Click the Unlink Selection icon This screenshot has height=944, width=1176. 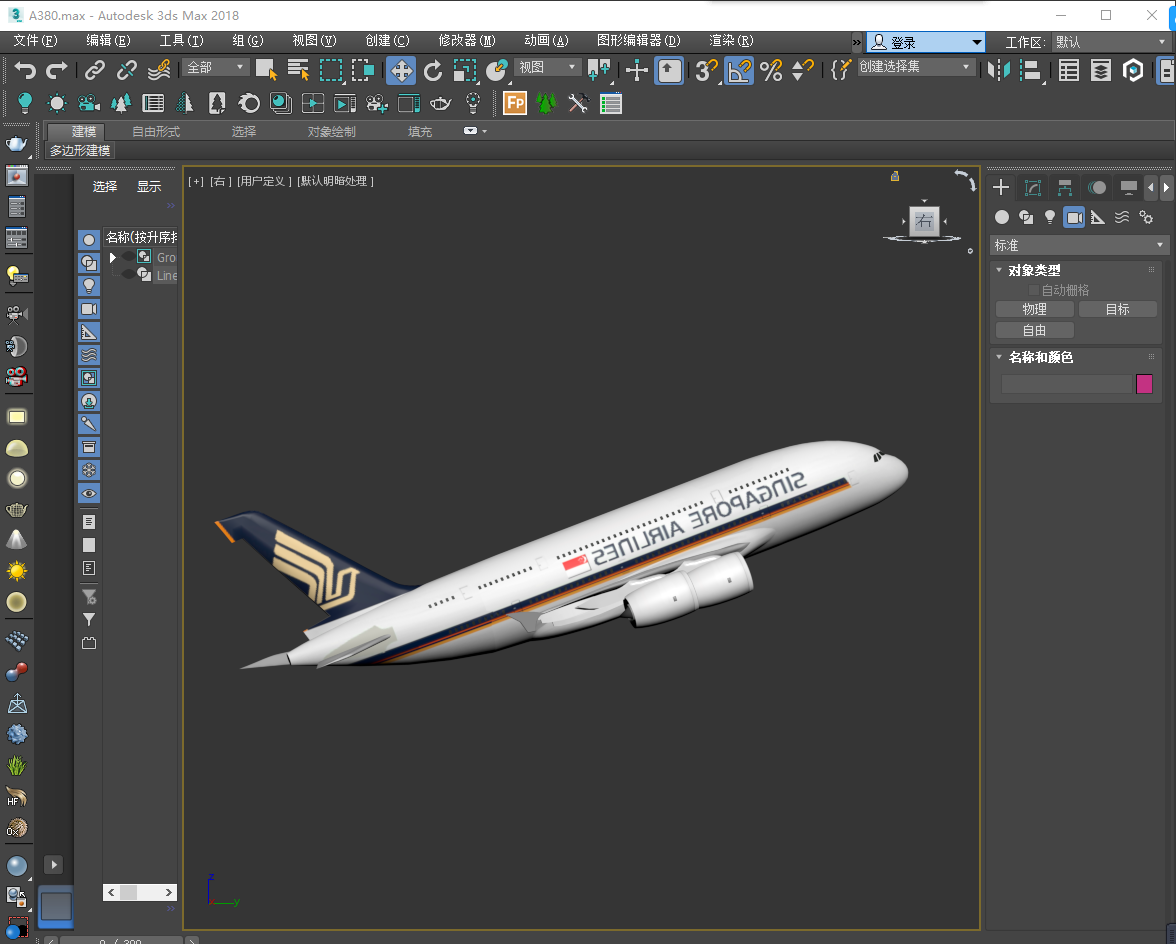tap(127, 70)
